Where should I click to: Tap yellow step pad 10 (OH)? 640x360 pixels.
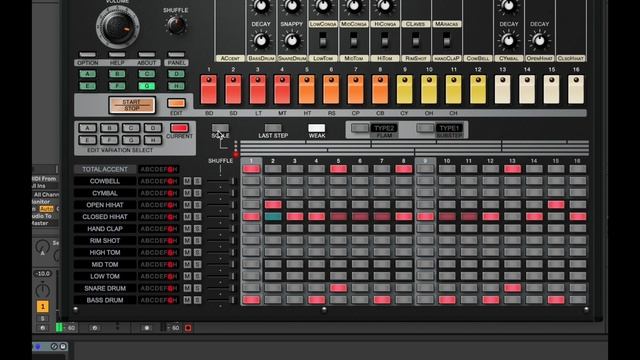click(429, 89)
